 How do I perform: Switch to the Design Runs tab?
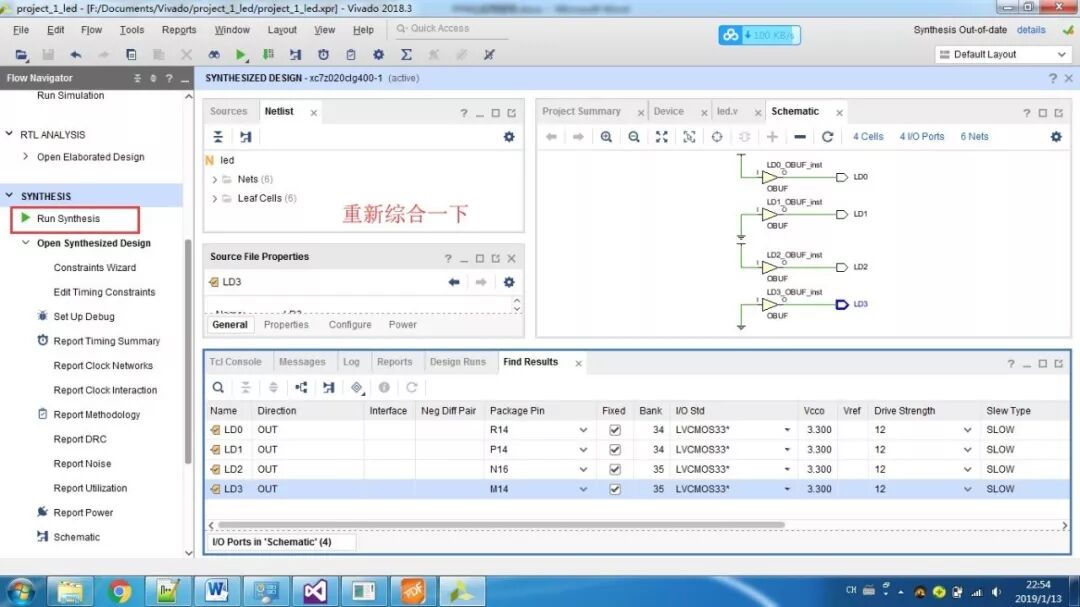pos(457,362)
